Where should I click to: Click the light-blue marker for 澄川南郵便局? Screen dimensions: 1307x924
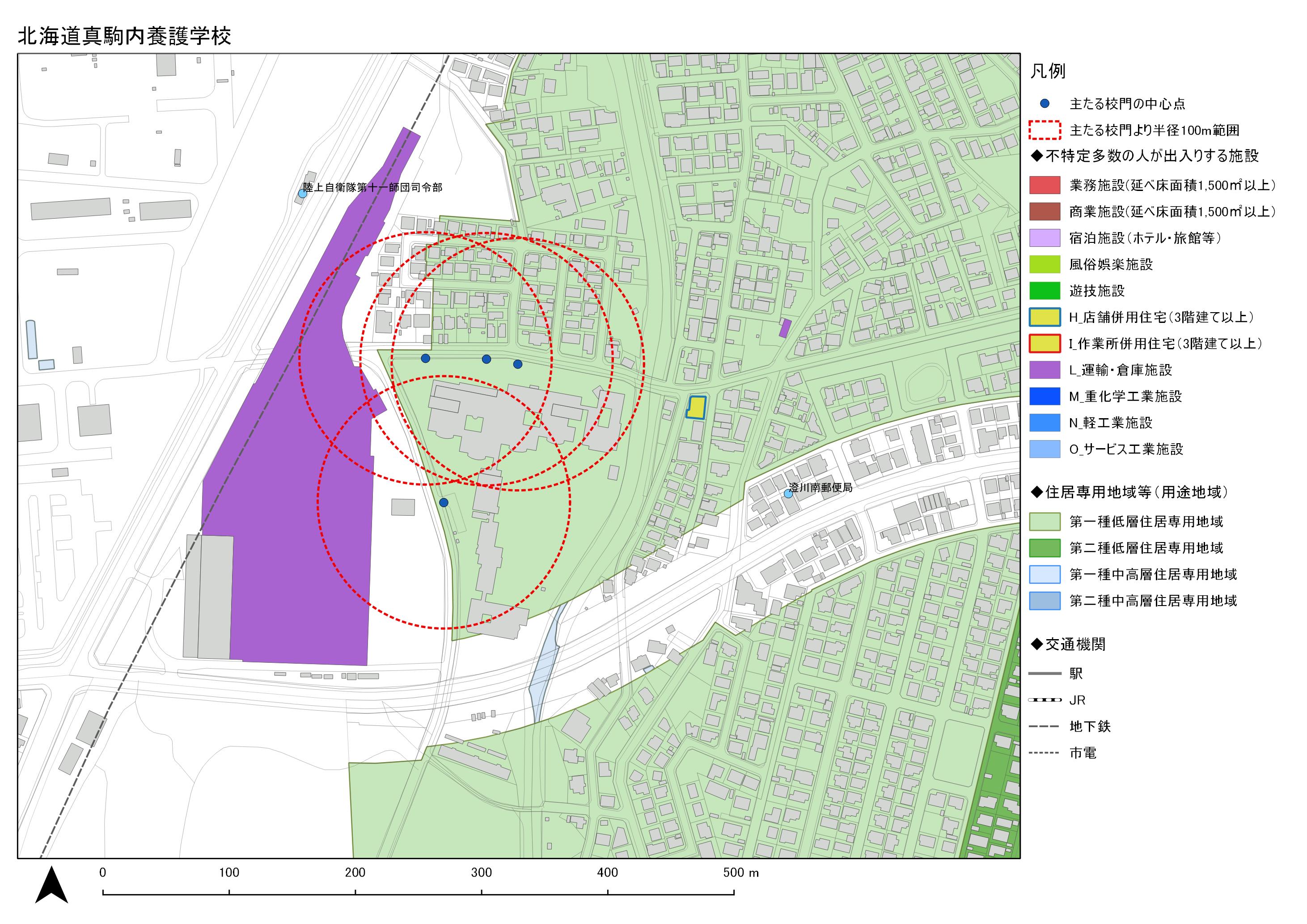[788, 494]
